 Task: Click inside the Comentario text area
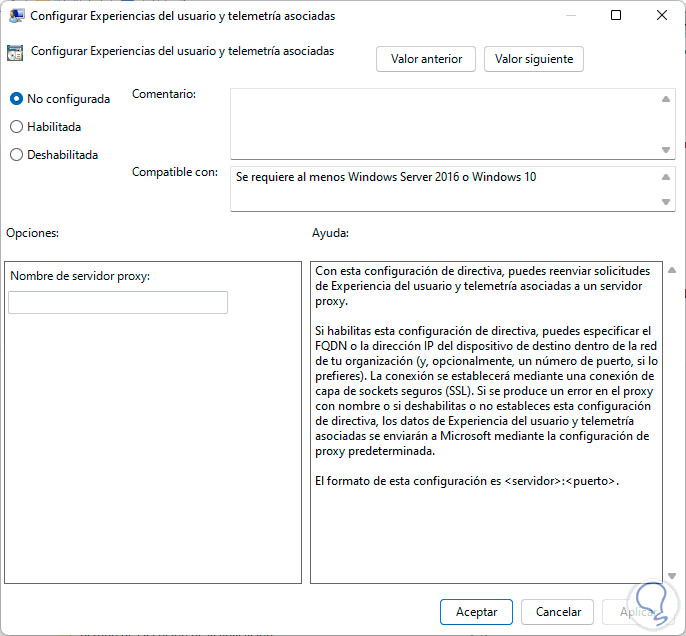pyautogui.click(x=445, y=123)
